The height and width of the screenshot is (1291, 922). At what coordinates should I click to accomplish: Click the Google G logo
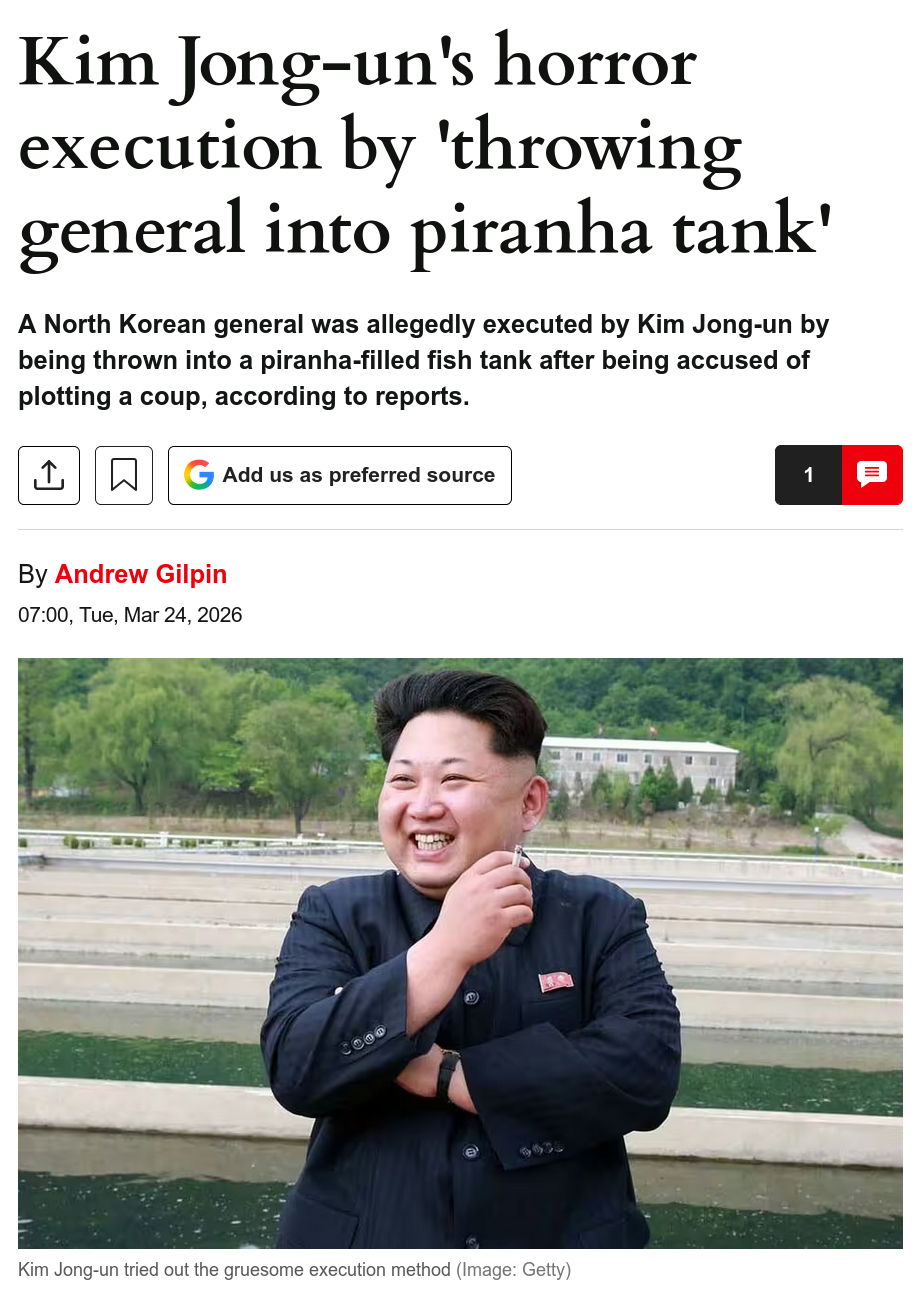pyautogui.click(x=199, y=475)
